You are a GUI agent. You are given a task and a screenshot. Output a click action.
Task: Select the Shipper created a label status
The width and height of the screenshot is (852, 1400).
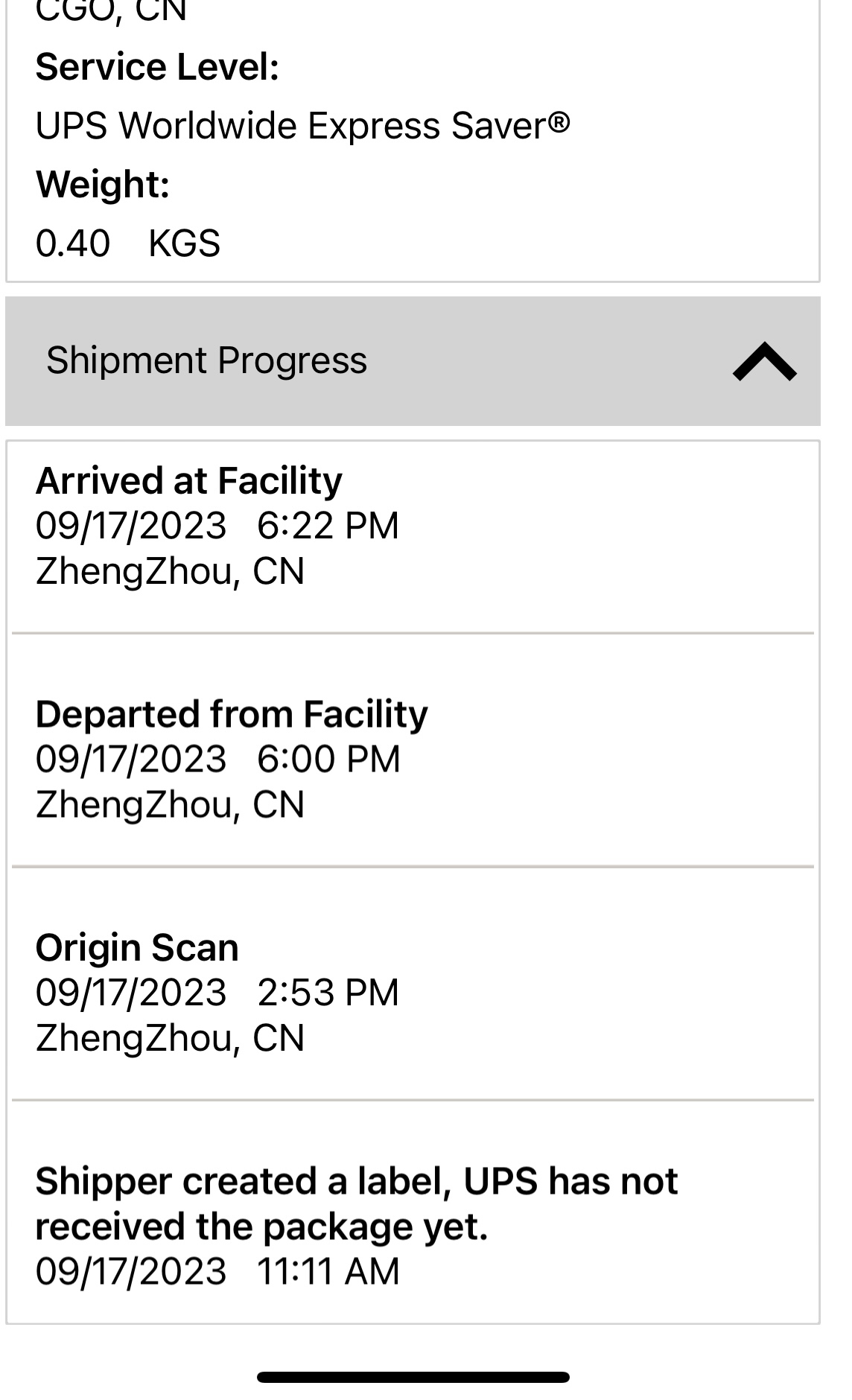coord(356,1203)
